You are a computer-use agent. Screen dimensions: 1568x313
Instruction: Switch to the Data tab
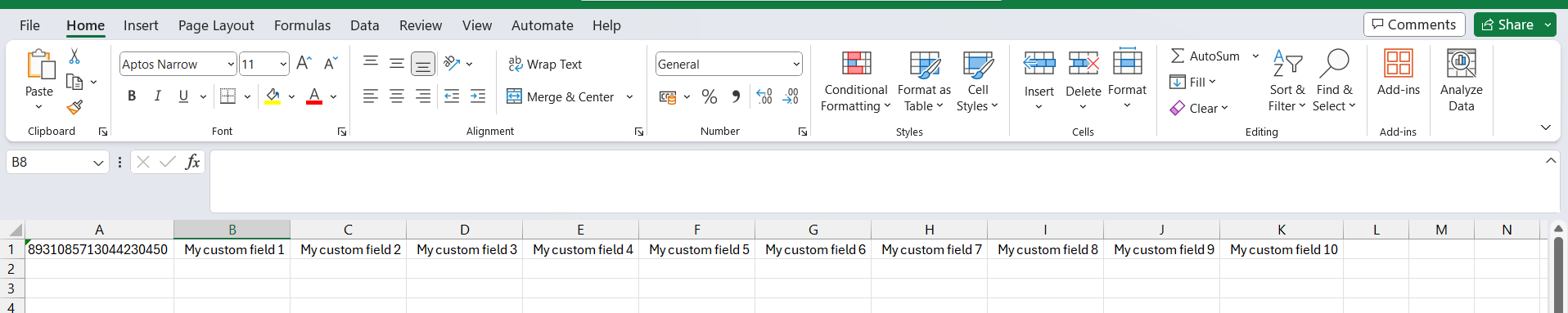tap(364, 25)
